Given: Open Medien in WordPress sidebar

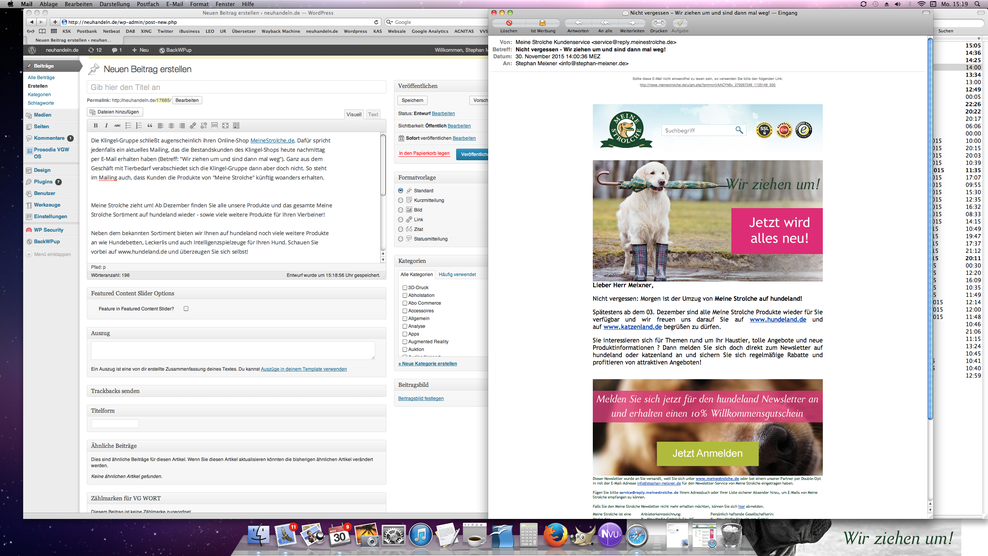Looking at the screenshot, I should tap(43, 115).
